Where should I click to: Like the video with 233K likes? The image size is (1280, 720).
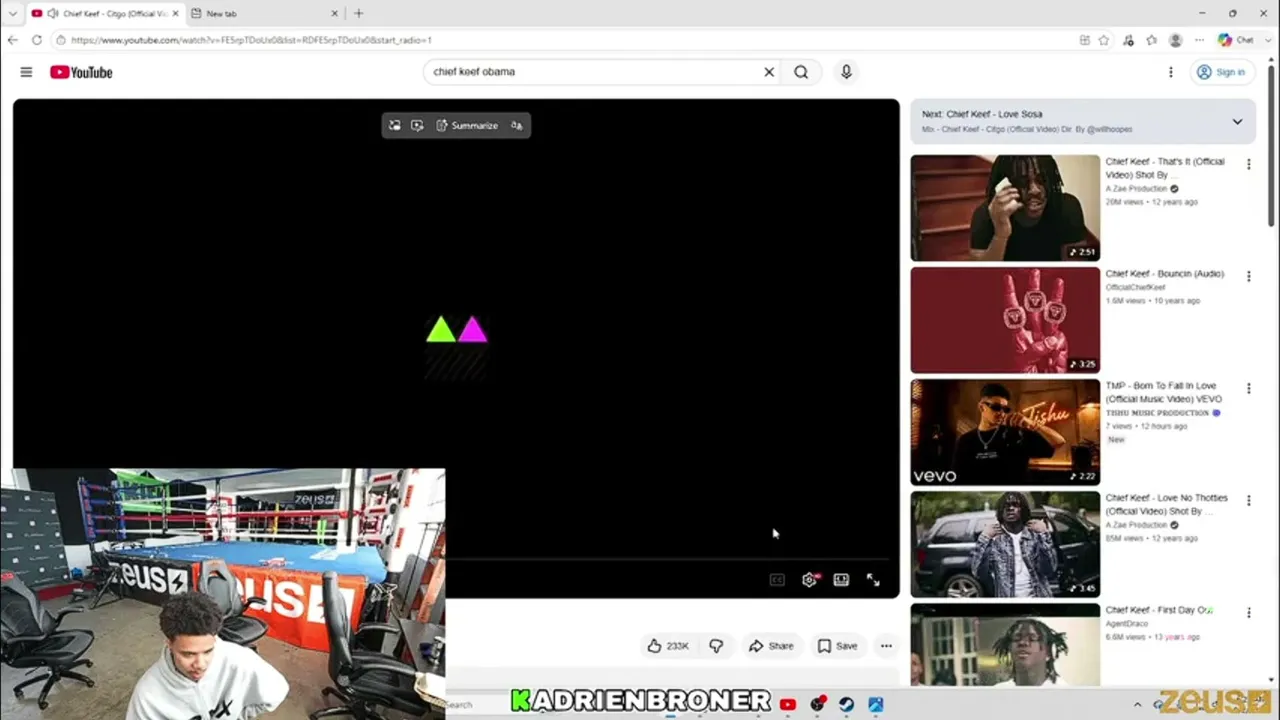coord(668,646)
